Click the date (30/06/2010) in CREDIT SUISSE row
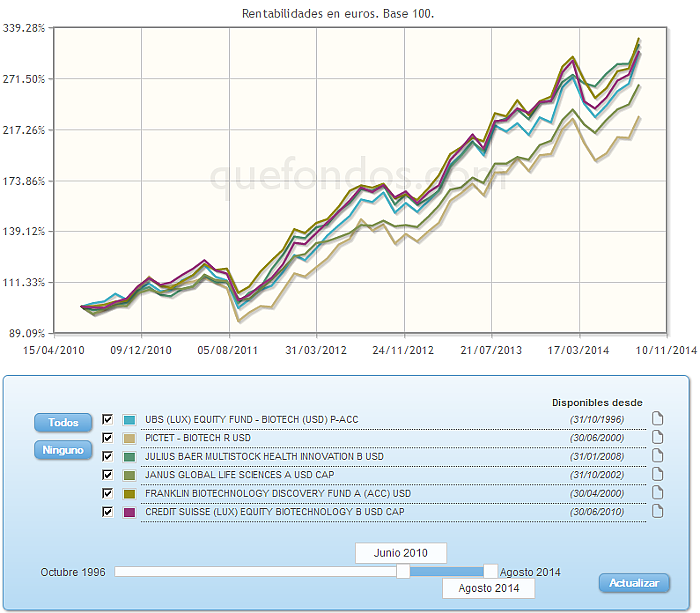 click(x=597, y=512)
